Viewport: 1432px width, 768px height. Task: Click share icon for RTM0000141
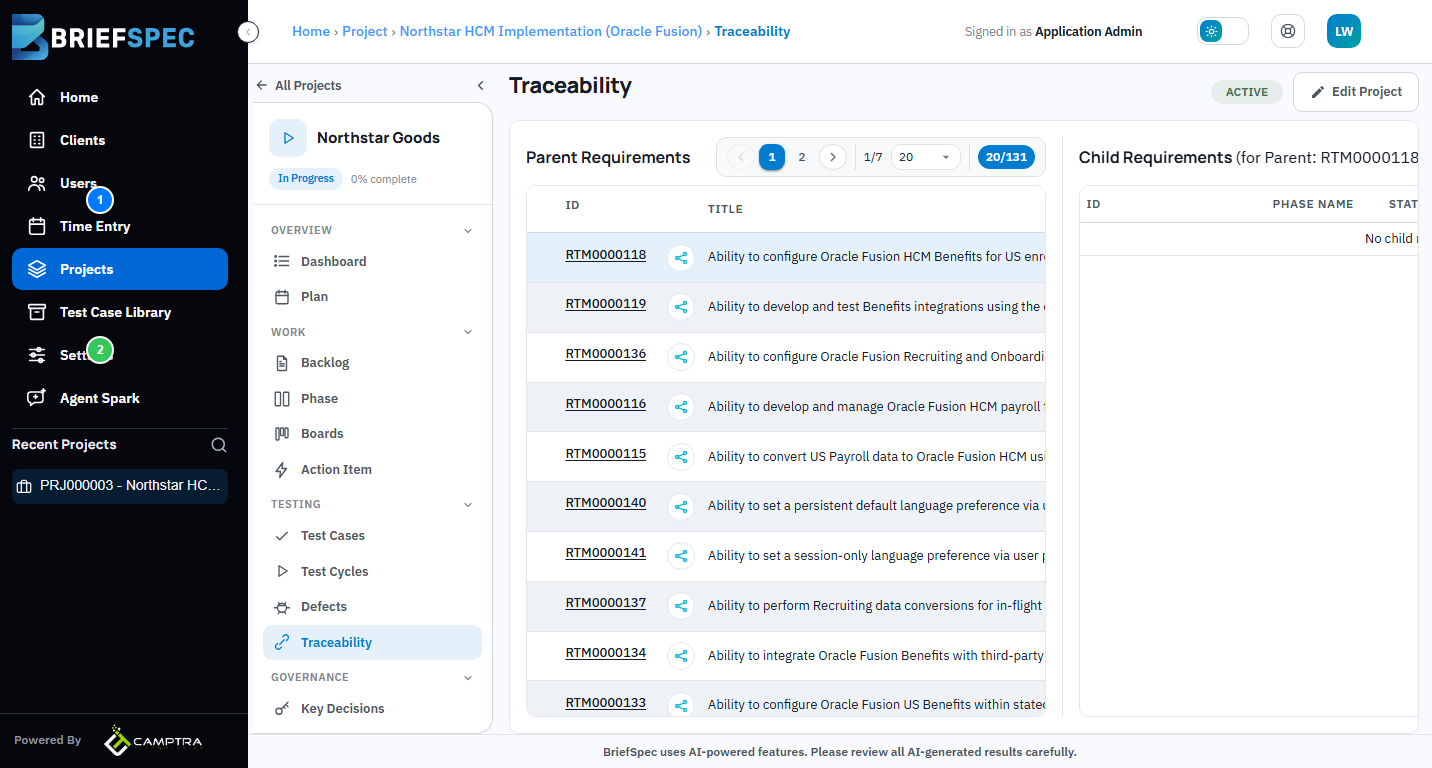pyautogui.click(x=681, y=556)
